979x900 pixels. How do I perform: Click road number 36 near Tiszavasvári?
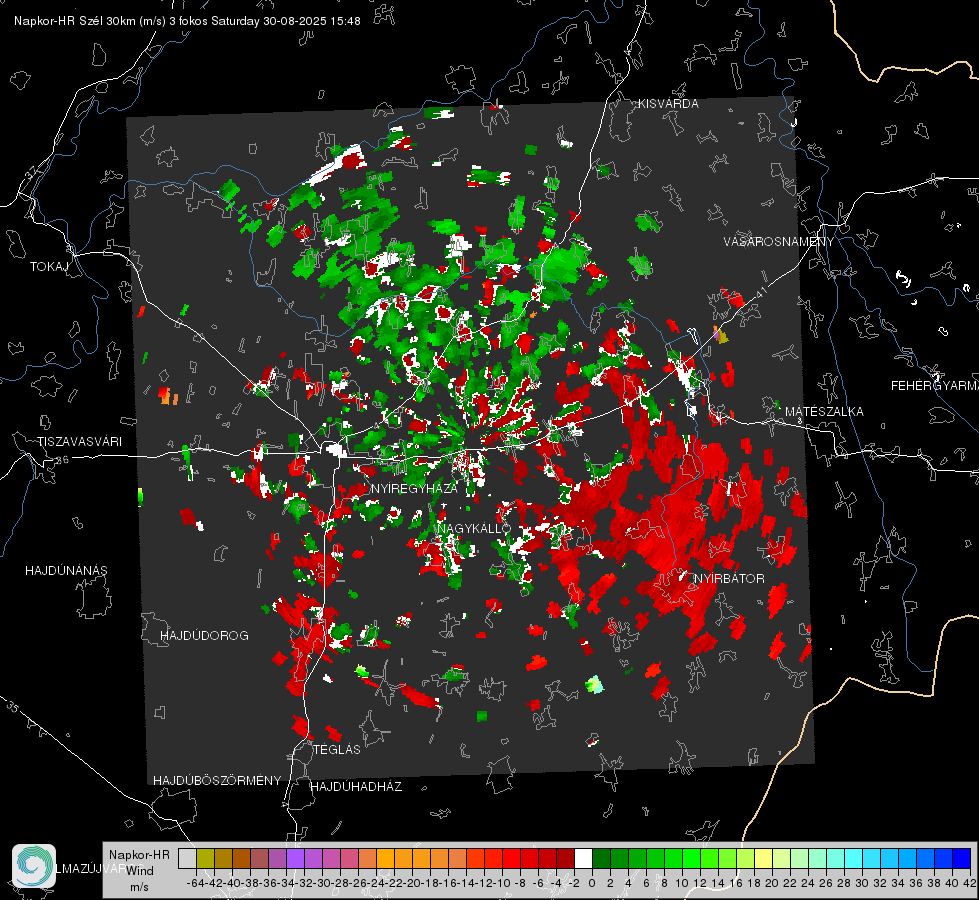[62, 460]
